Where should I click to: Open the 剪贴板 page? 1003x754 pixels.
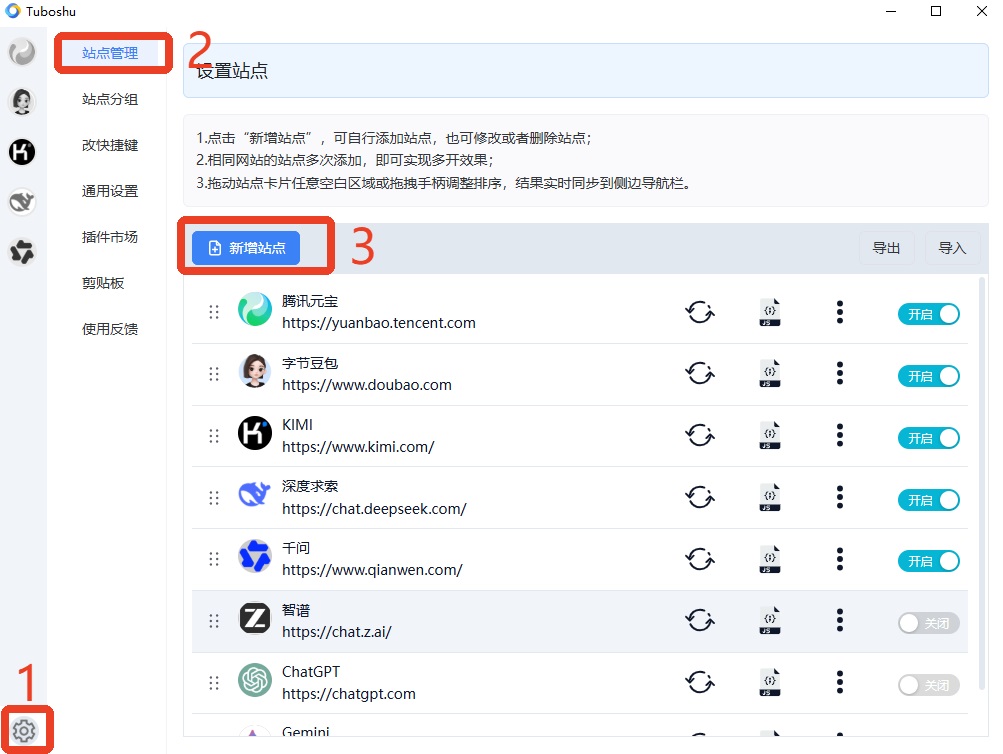(x=103, y=283)
